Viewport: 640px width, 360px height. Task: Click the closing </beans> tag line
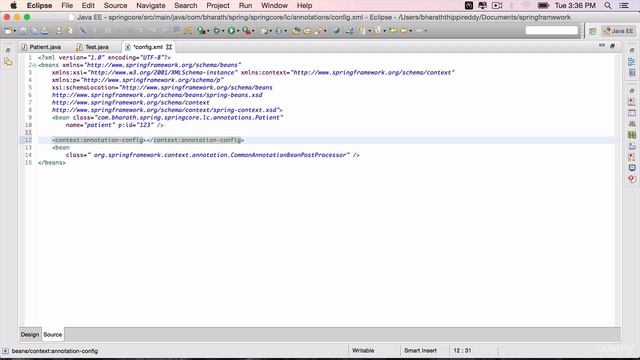(52, 162)
